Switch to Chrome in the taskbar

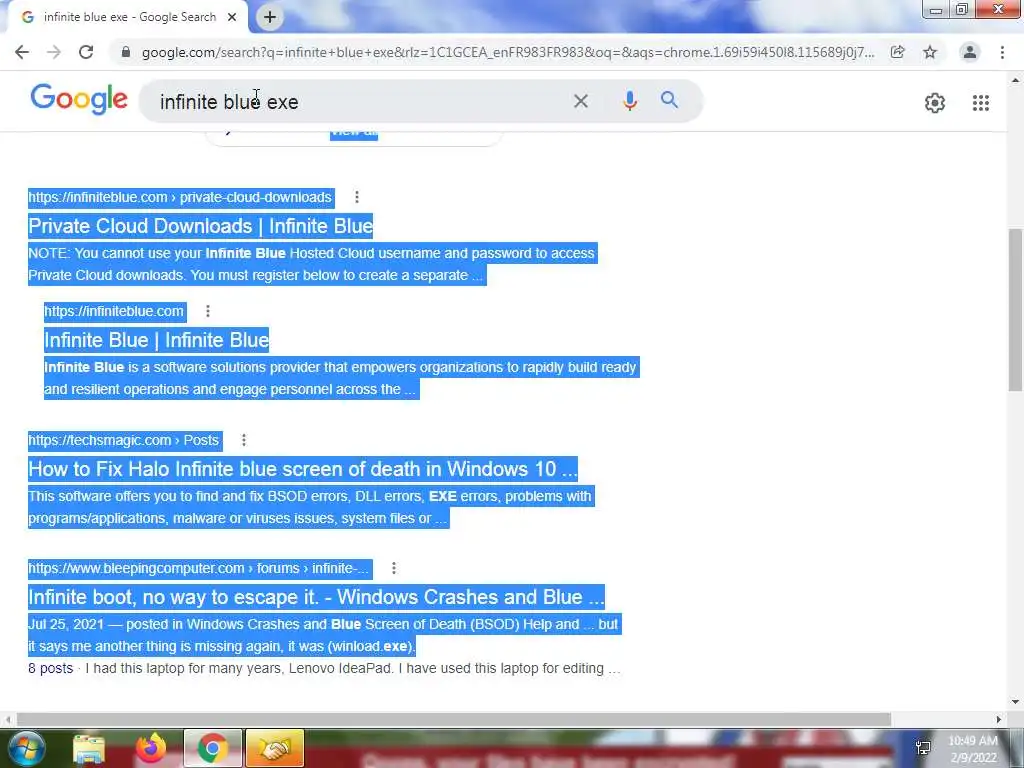tap(213, 748)
